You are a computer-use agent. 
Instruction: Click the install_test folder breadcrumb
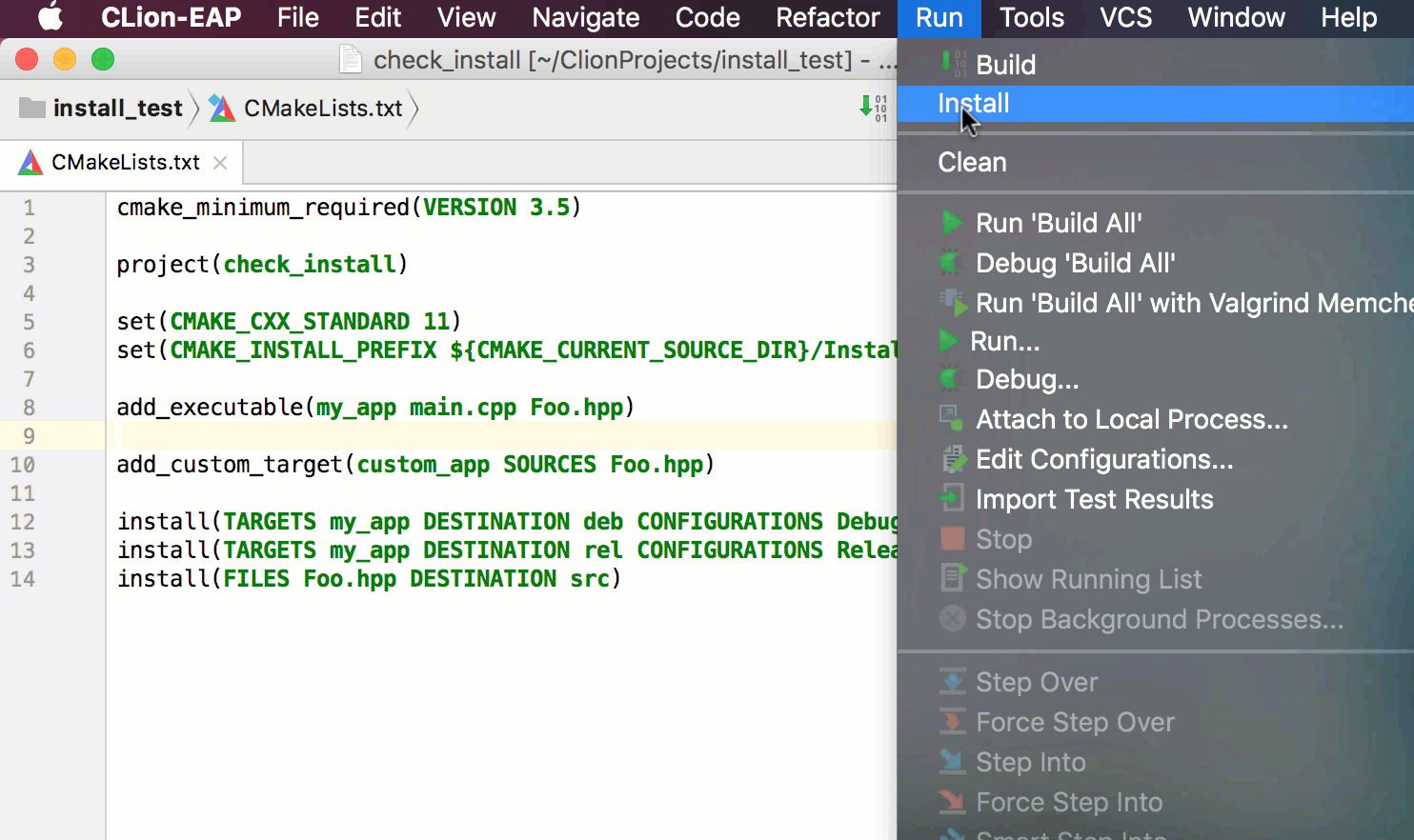click(101, 109)
